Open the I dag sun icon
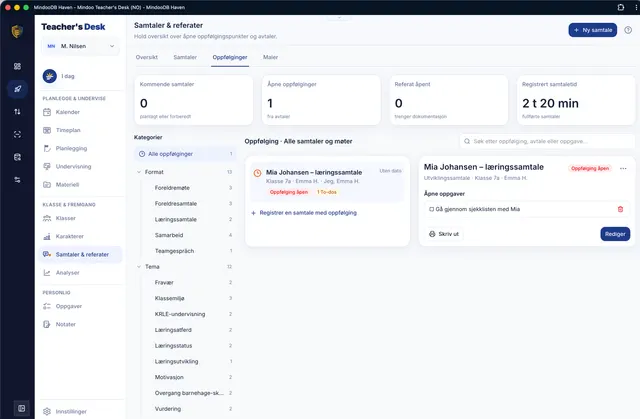The image size is (640, 419). tap(50, 76)
